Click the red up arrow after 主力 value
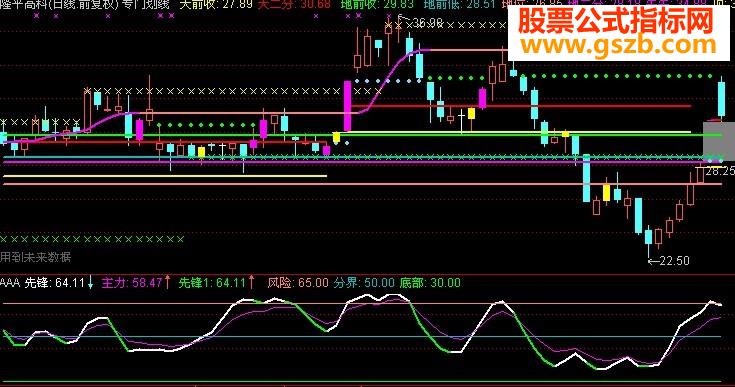This screenshot has height=387, width=735. coord(167,283)
